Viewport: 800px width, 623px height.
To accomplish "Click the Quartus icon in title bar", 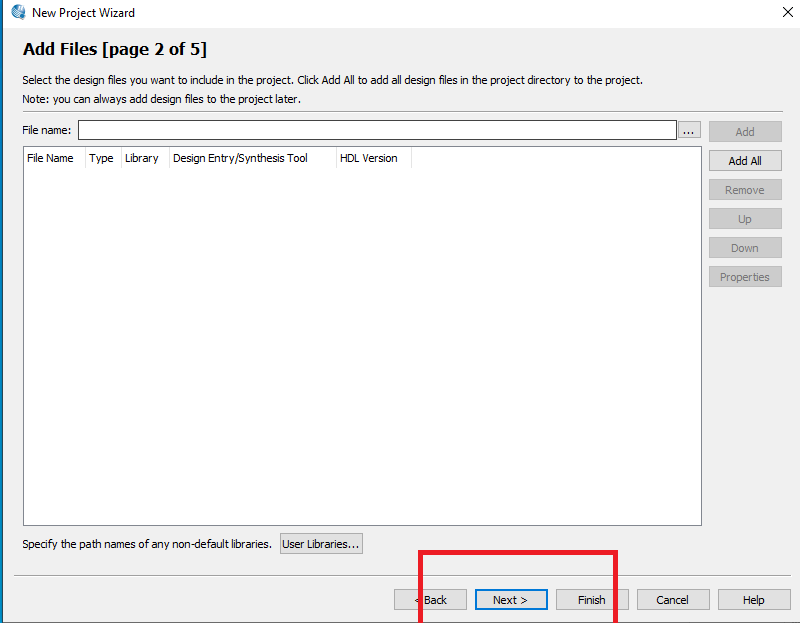I will coord(18,12).
